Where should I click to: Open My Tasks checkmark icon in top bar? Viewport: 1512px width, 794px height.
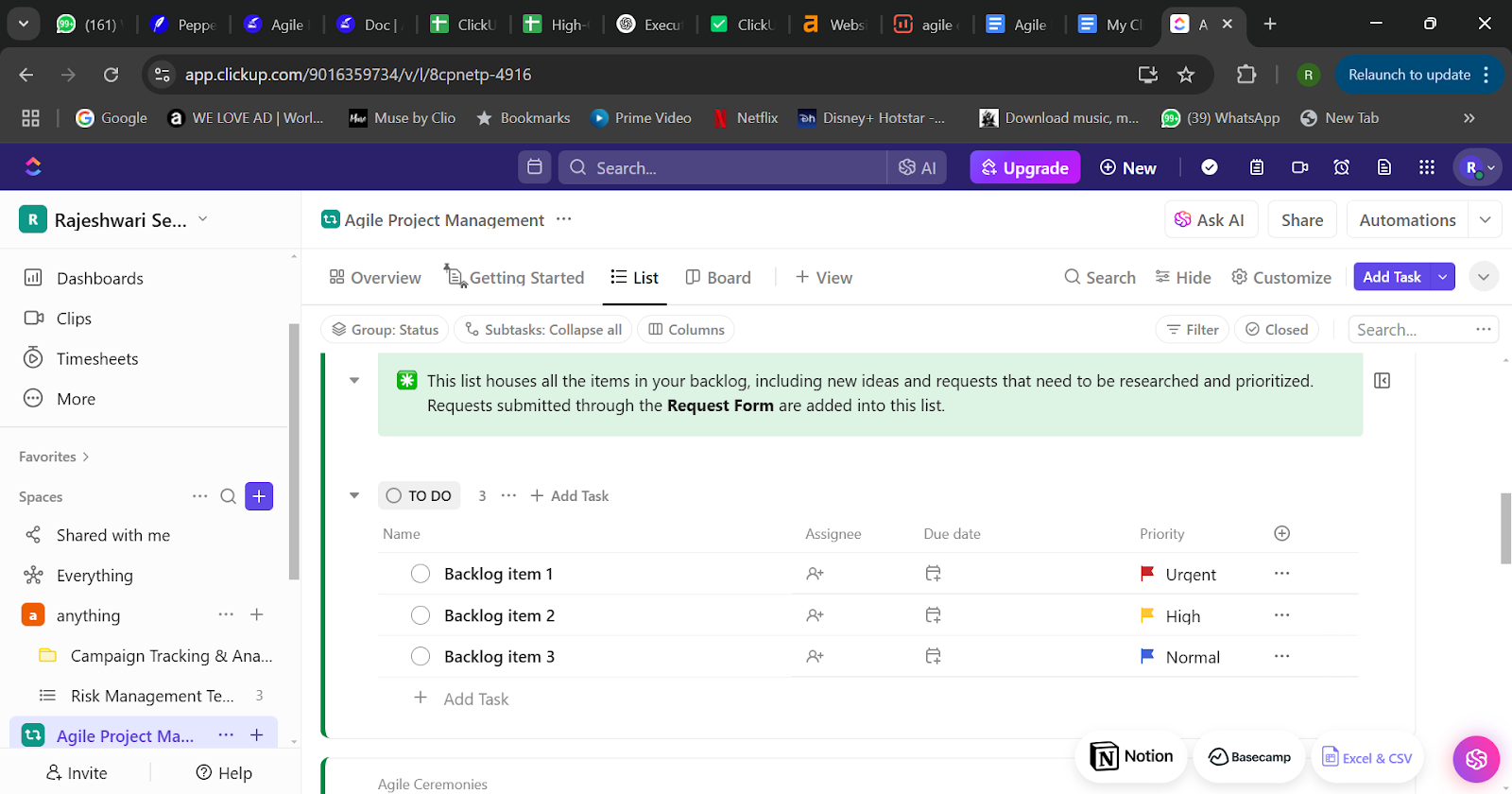(1210, 167)
